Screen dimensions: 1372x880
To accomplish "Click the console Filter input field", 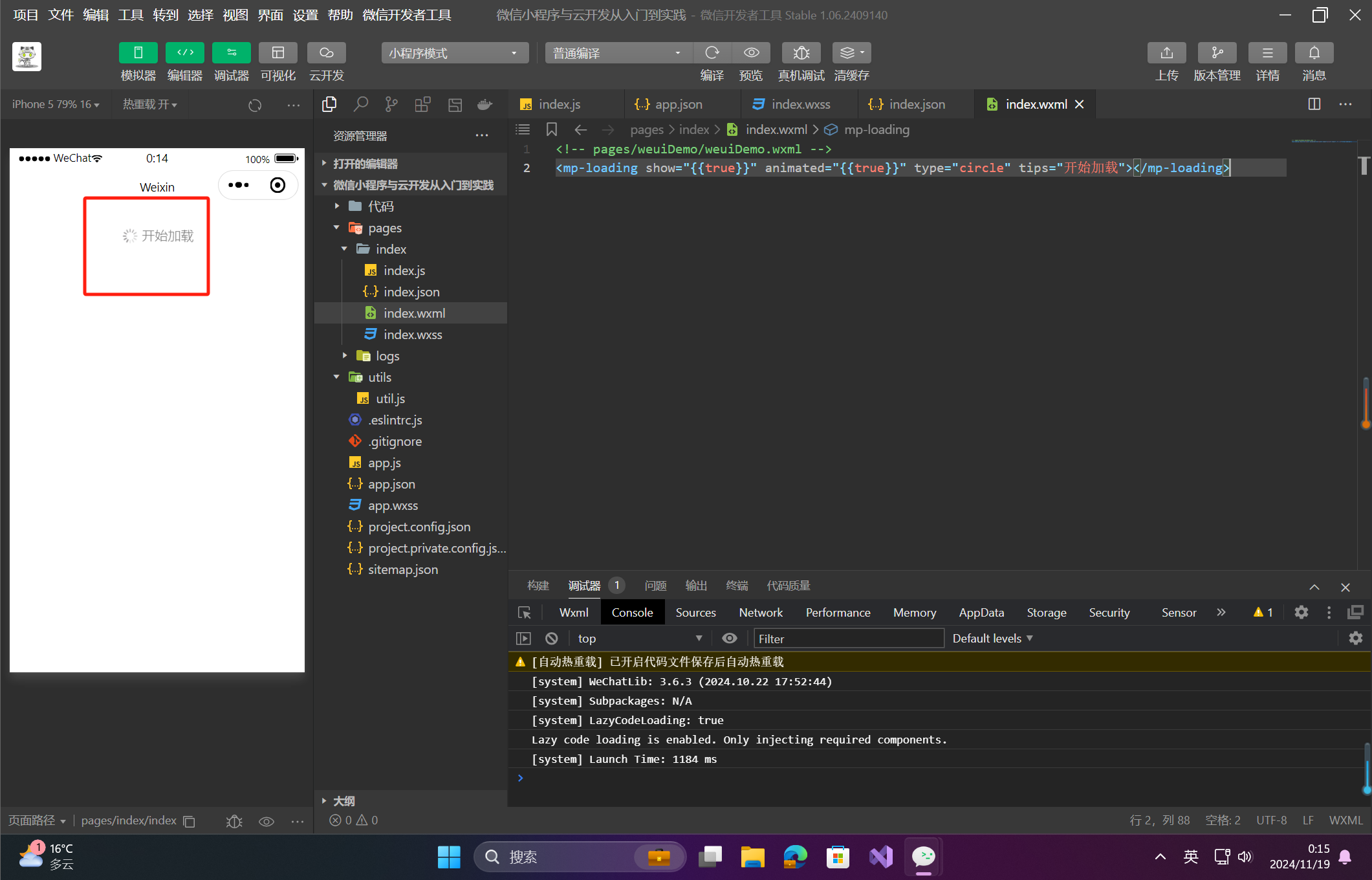I will pyautogui.click(x=847, y=639).
